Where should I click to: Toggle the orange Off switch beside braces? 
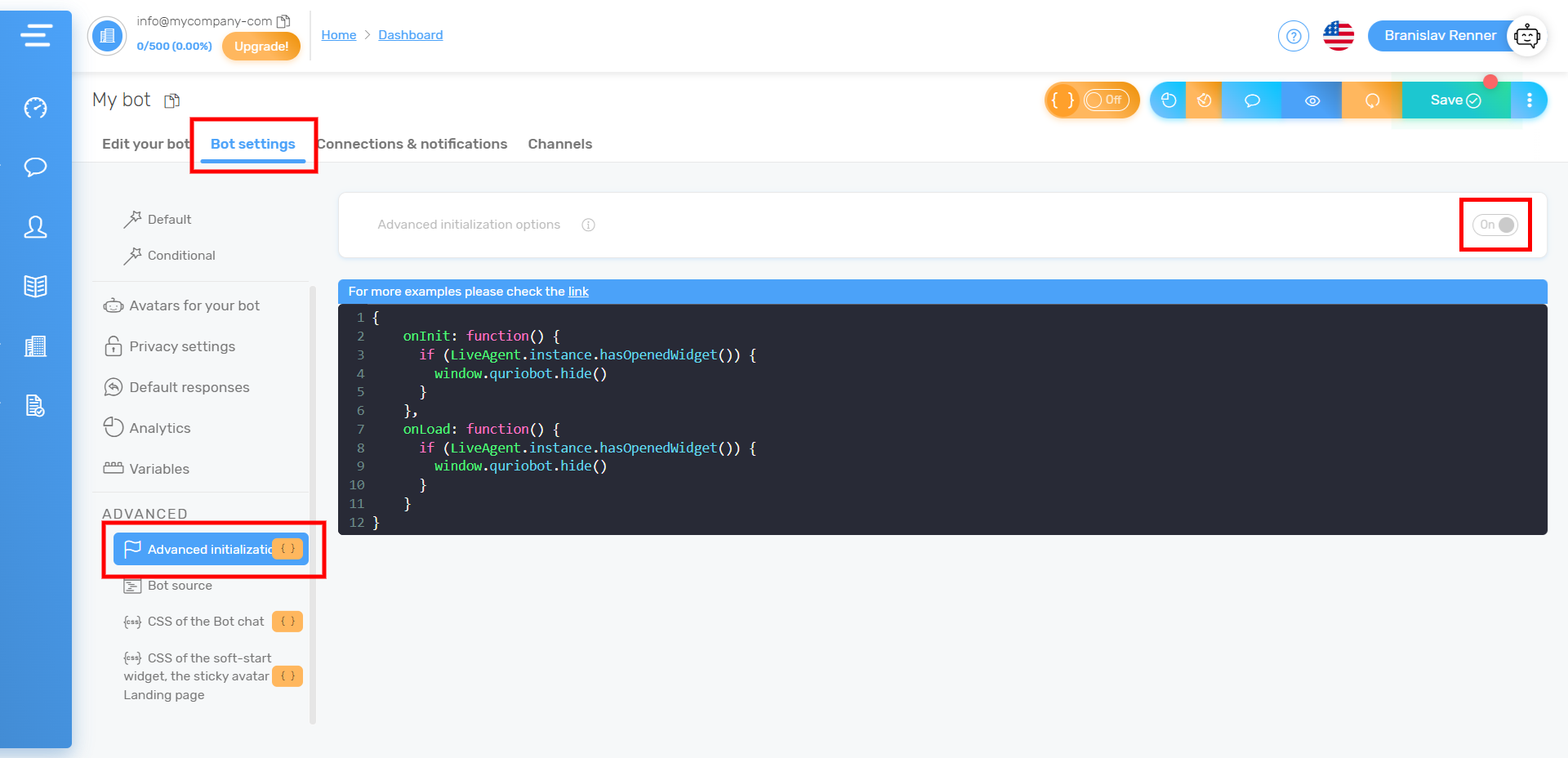coord(1106,100)
